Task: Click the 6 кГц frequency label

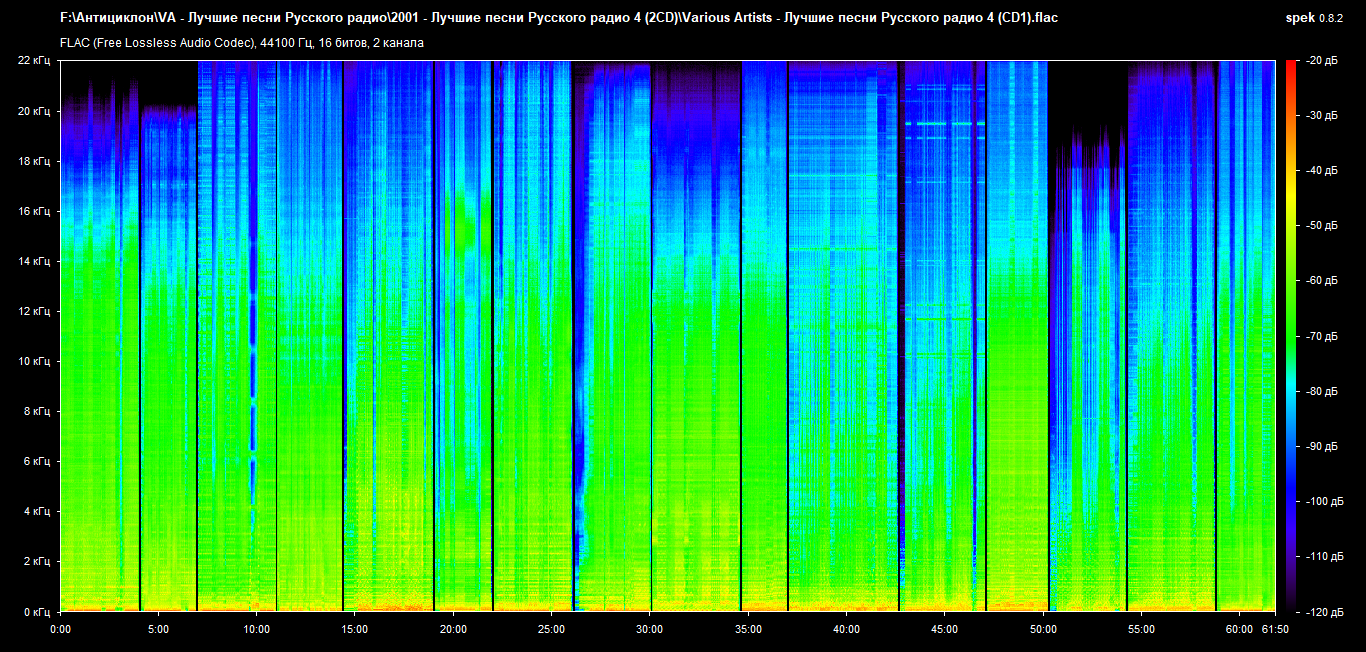Action: click(38, 461)
